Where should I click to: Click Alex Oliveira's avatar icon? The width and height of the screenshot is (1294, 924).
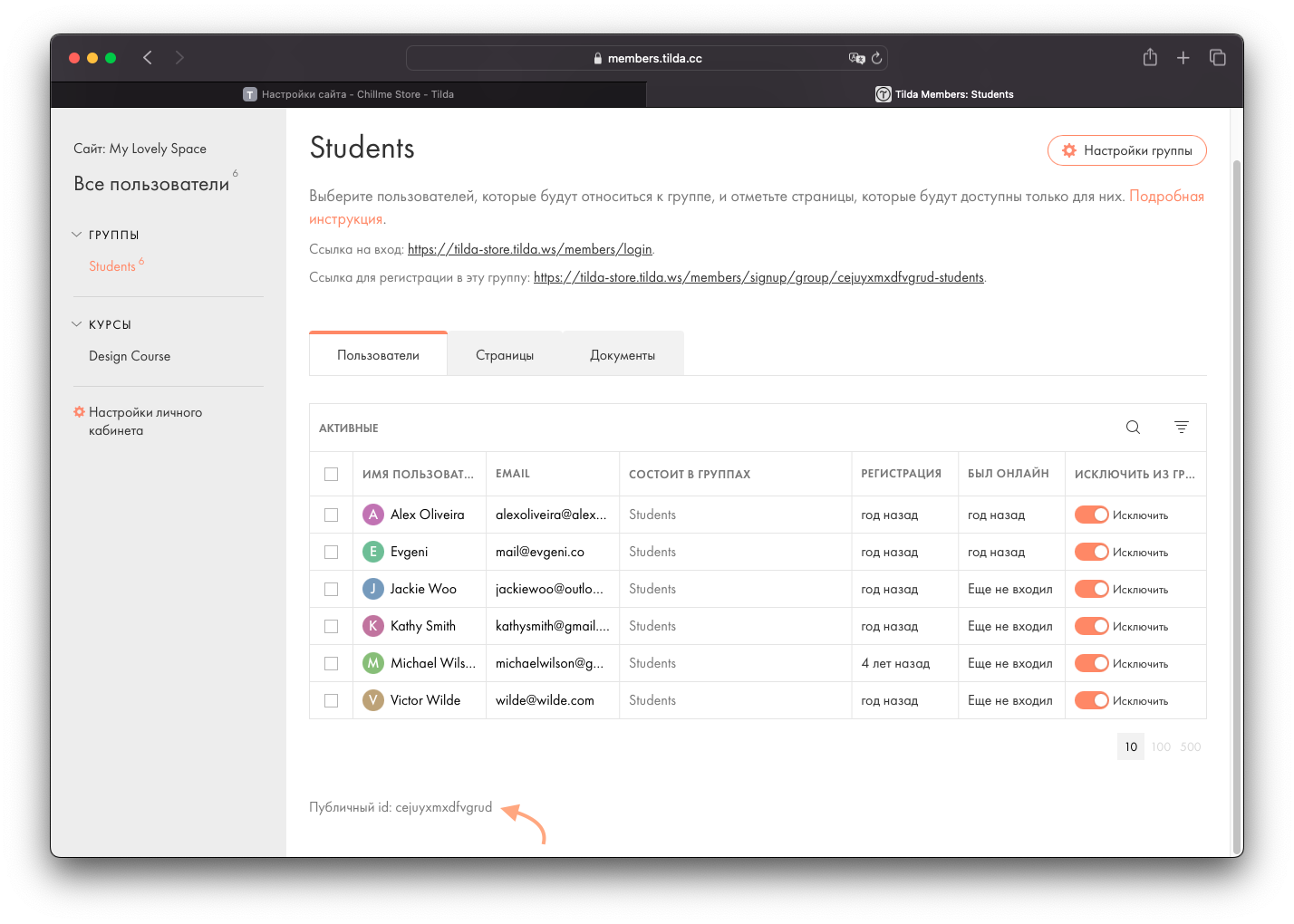coord(373,515)
